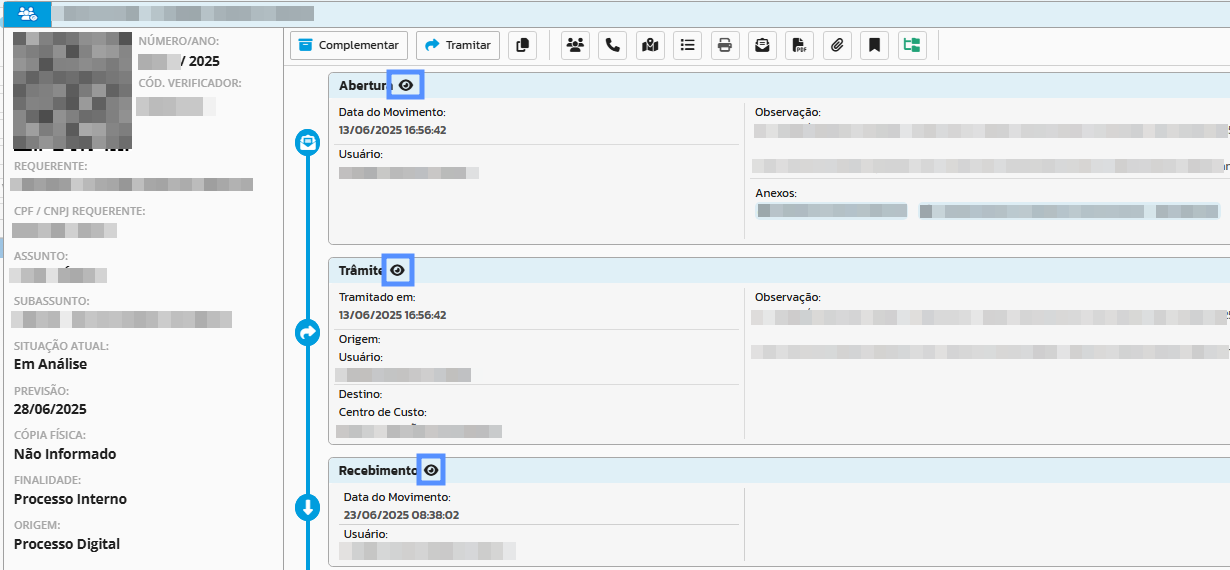This screenshot has width=1230, height=570.
Task: Toggle the eye icon beside Recebimento
Action: 431,470
